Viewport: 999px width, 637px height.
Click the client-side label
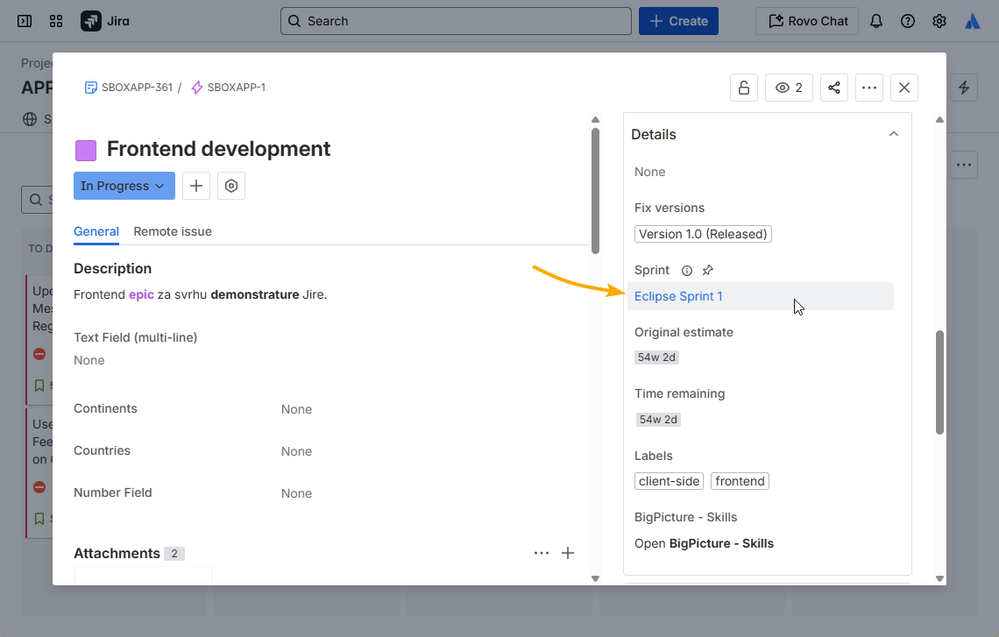coord(669,481)
